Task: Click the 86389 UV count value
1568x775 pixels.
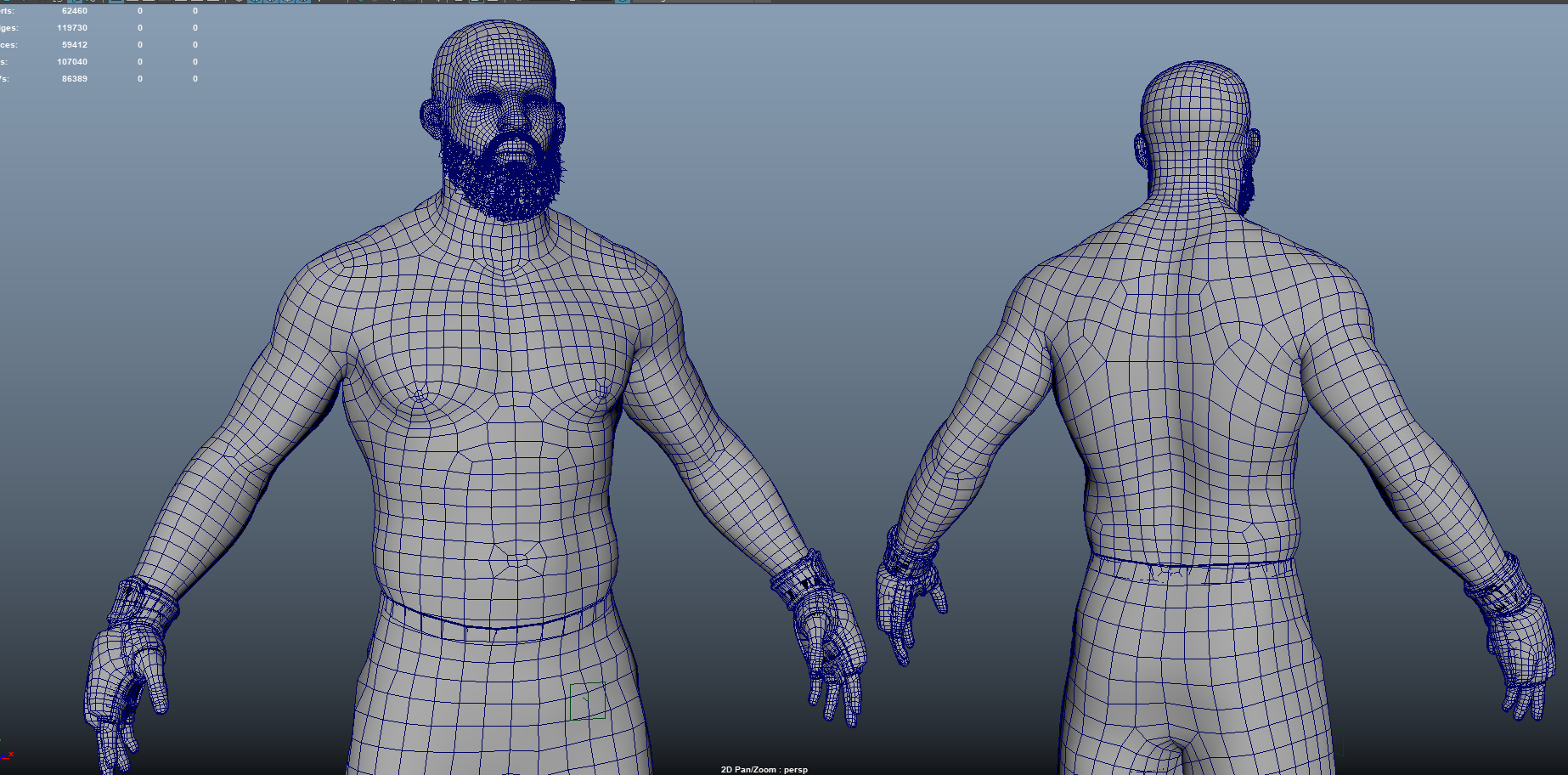Action: coord(75,79)
